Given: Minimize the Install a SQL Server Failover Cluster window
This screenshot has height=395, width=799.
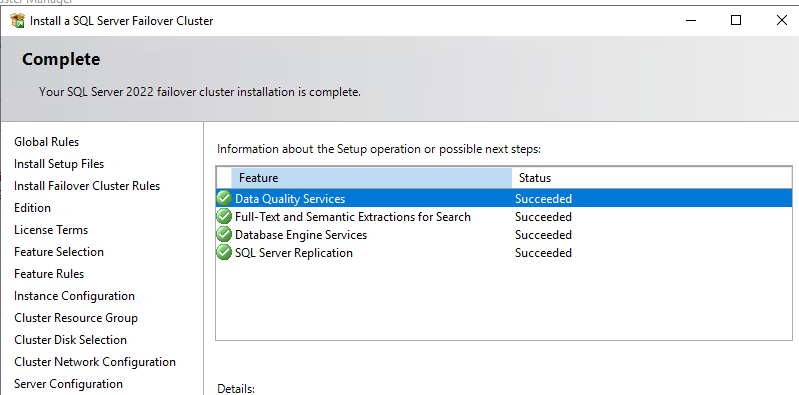Looking at the screenshot, I should click(x=690, y=21).
